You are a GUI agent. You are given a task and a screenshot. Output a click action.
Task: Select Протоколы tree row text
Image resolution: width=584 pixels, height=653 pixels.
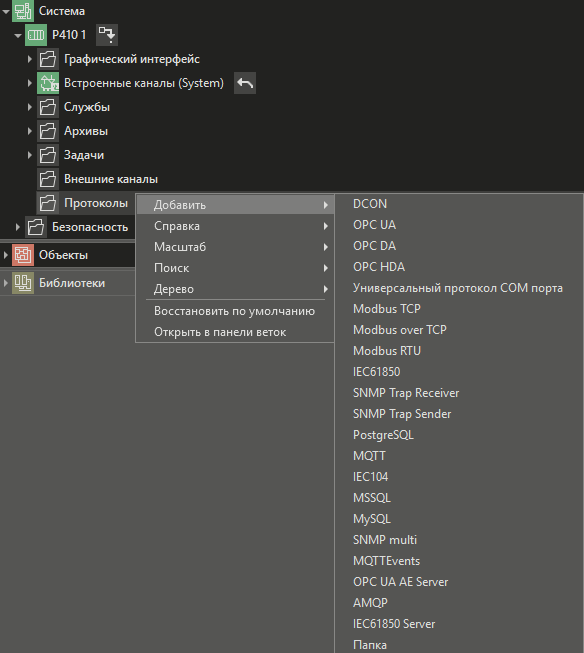tap(96, 203)
